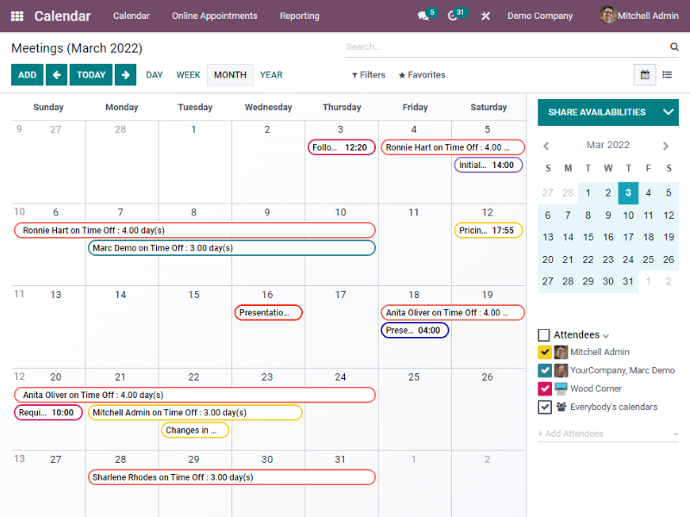690x517 pixels.
Task: Open the Favorites dropdown
Action: click(422, 75)
